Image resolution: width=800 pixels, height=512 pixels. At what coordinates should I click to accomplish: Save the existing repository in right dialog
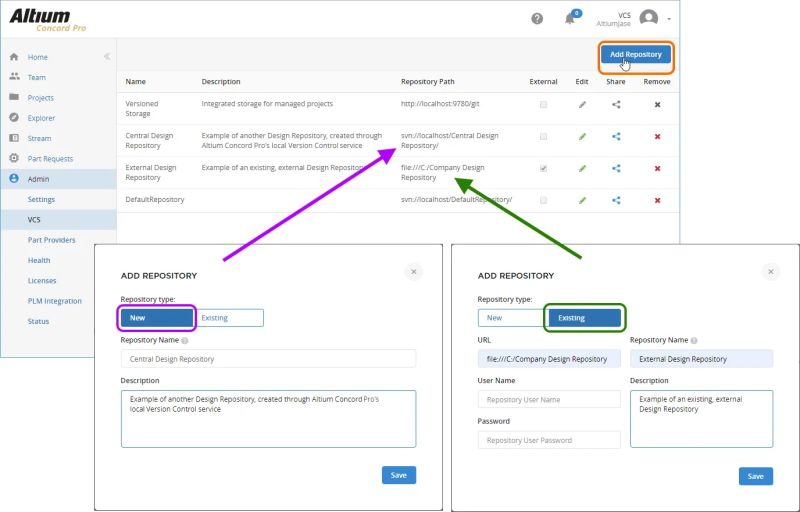(x=756, y=476)
